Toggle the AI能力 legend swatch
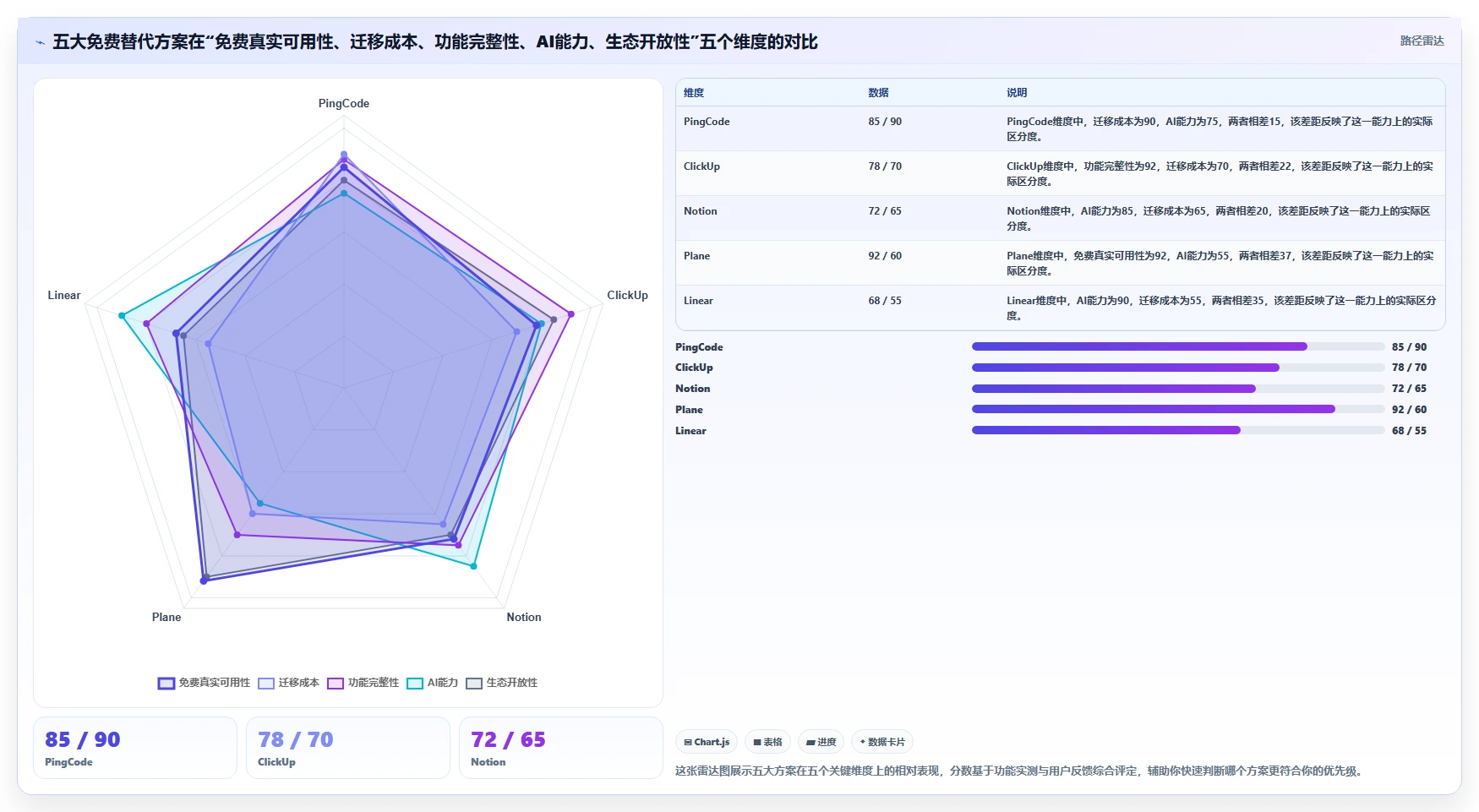 point(415,683)
